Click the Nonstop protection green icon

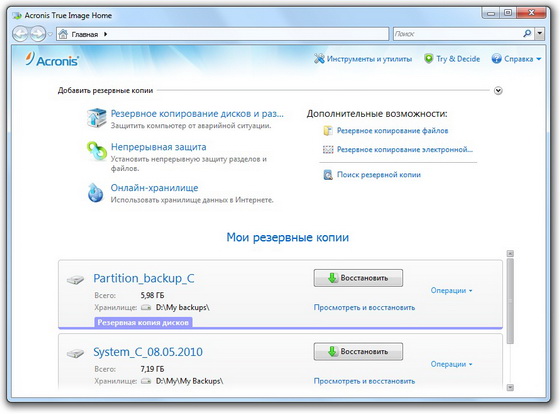pos(97,151)
